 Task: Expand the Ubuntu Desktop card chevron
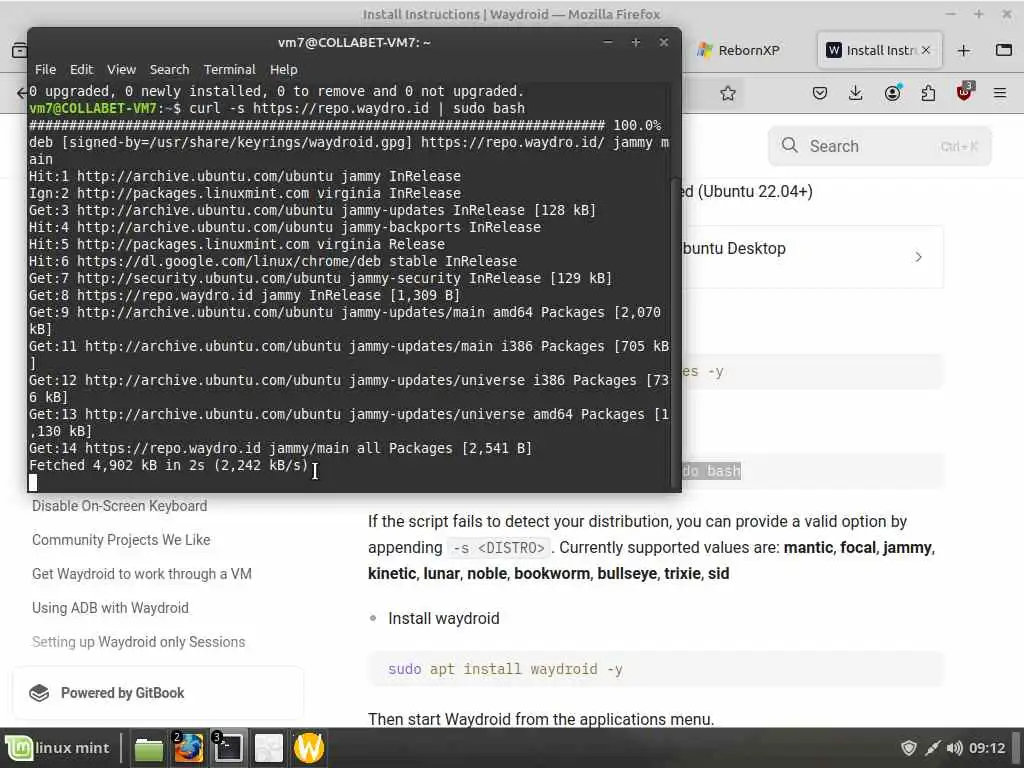click(918, 257)
